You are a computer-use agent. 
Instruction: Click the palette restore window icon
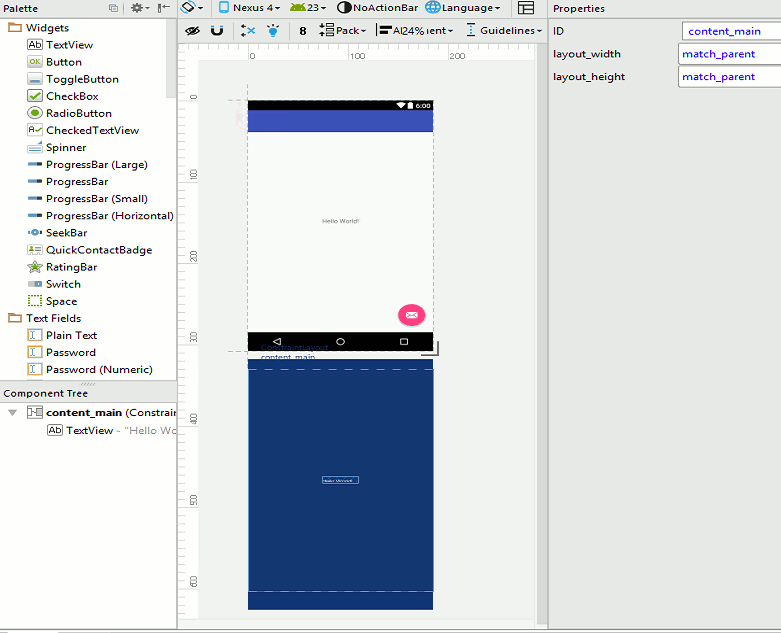point(114,8)
